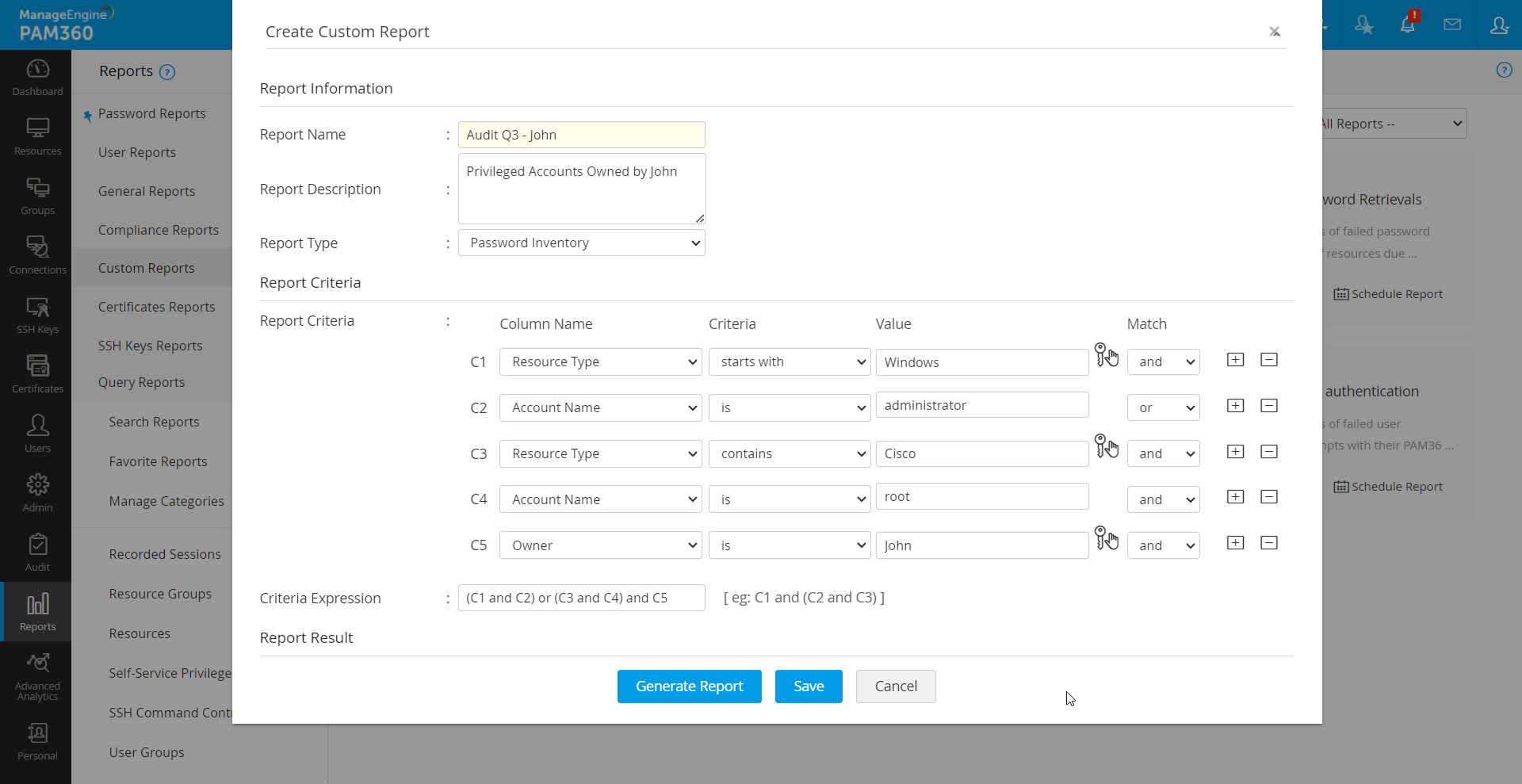Screen dimensions: 1522x784
Task: Select Compliance Reports in menu
Action: [158, 230]
